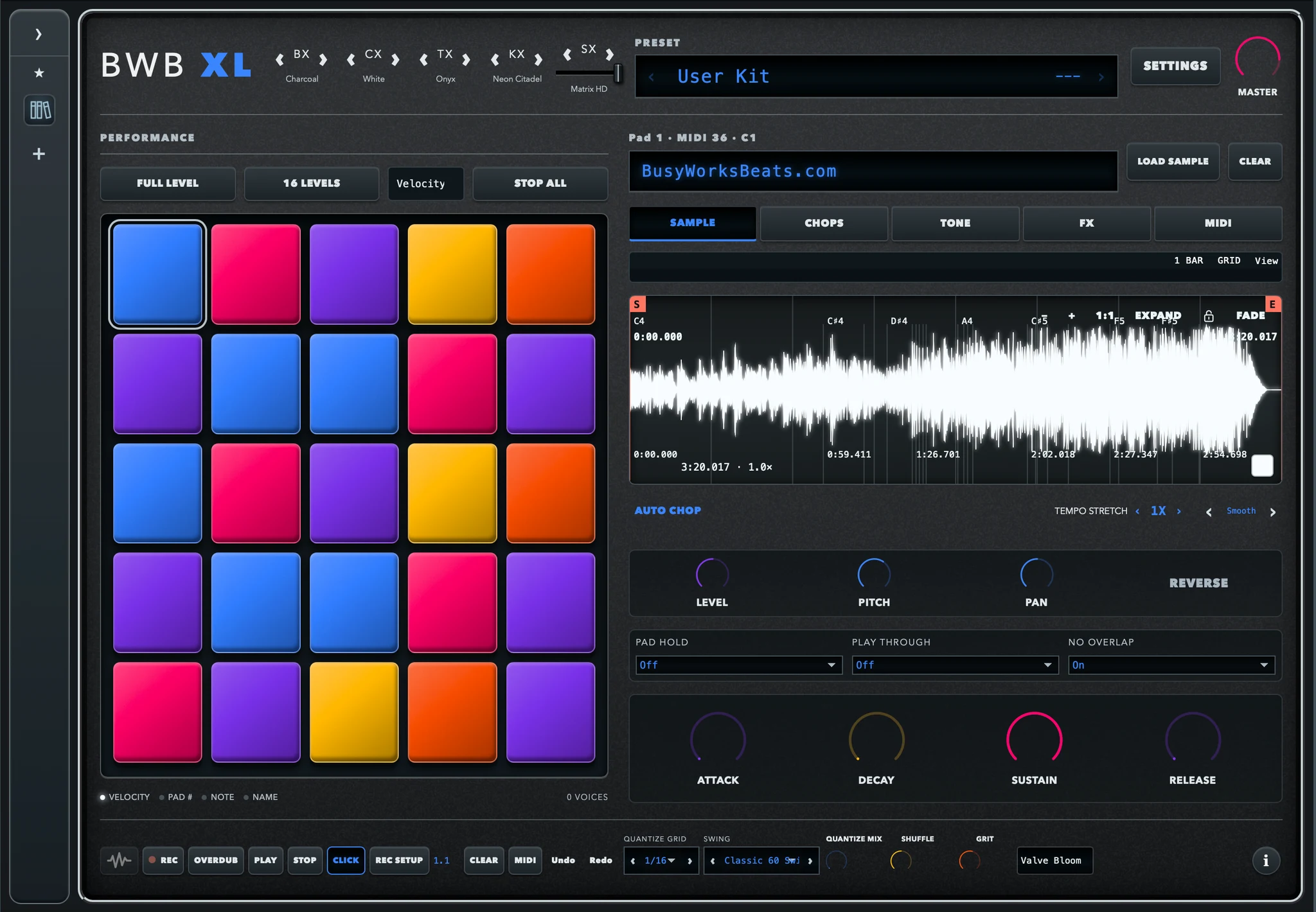
Task: Click the LOAD SAMPLE button
Action: pos(1173,161)
